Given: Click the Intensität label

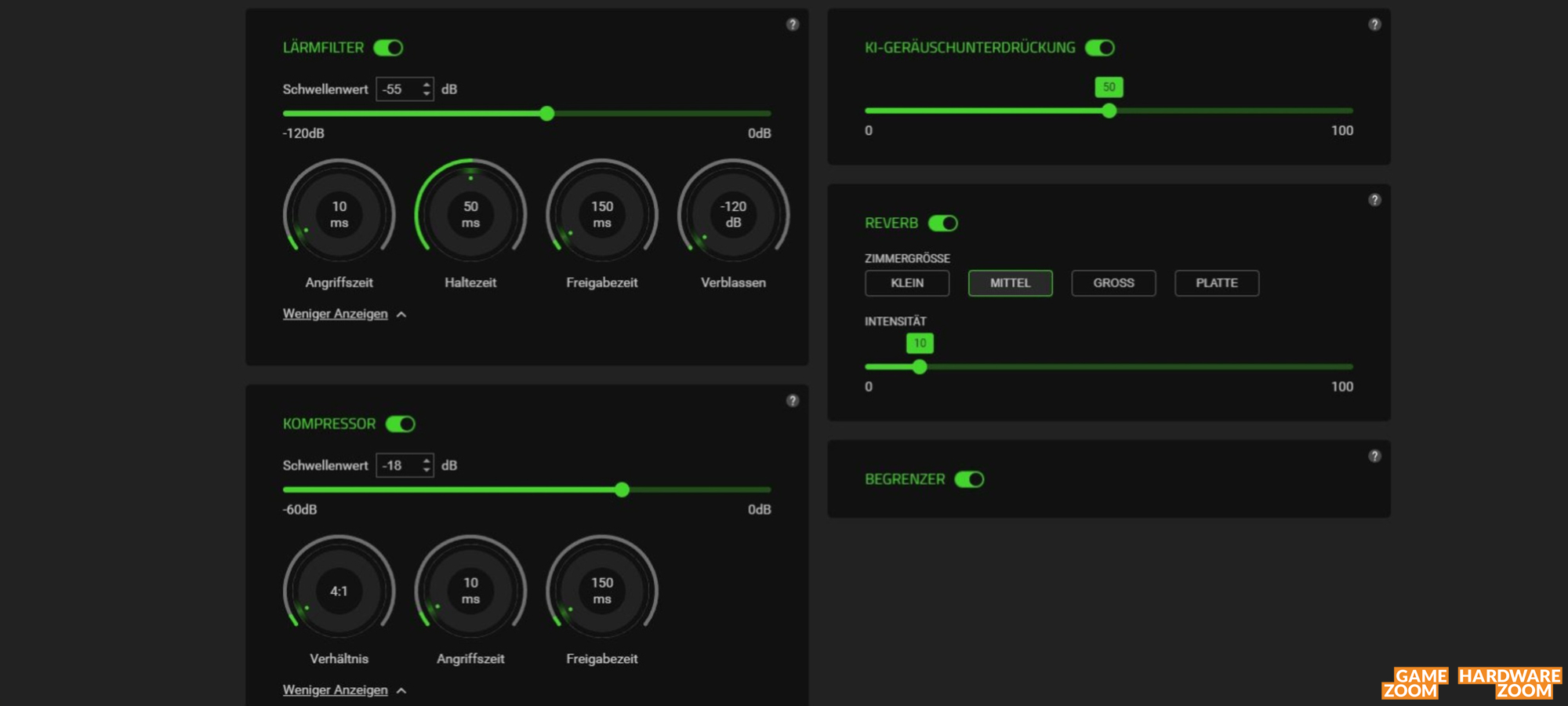Looking at the screenshot, I should [x=895, y=322].
